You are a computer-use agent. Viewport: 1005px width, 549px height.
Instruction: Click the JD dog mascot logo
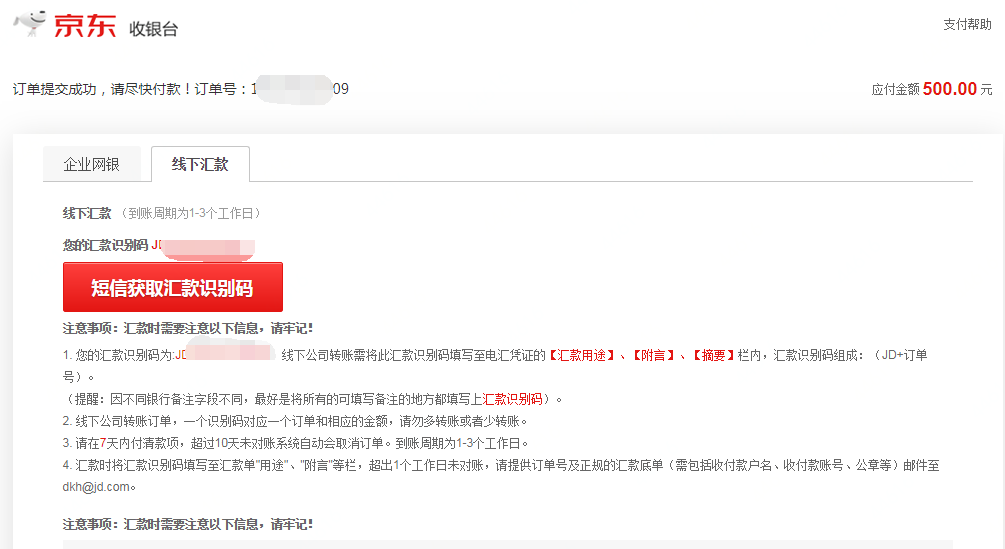pos(30,23)
